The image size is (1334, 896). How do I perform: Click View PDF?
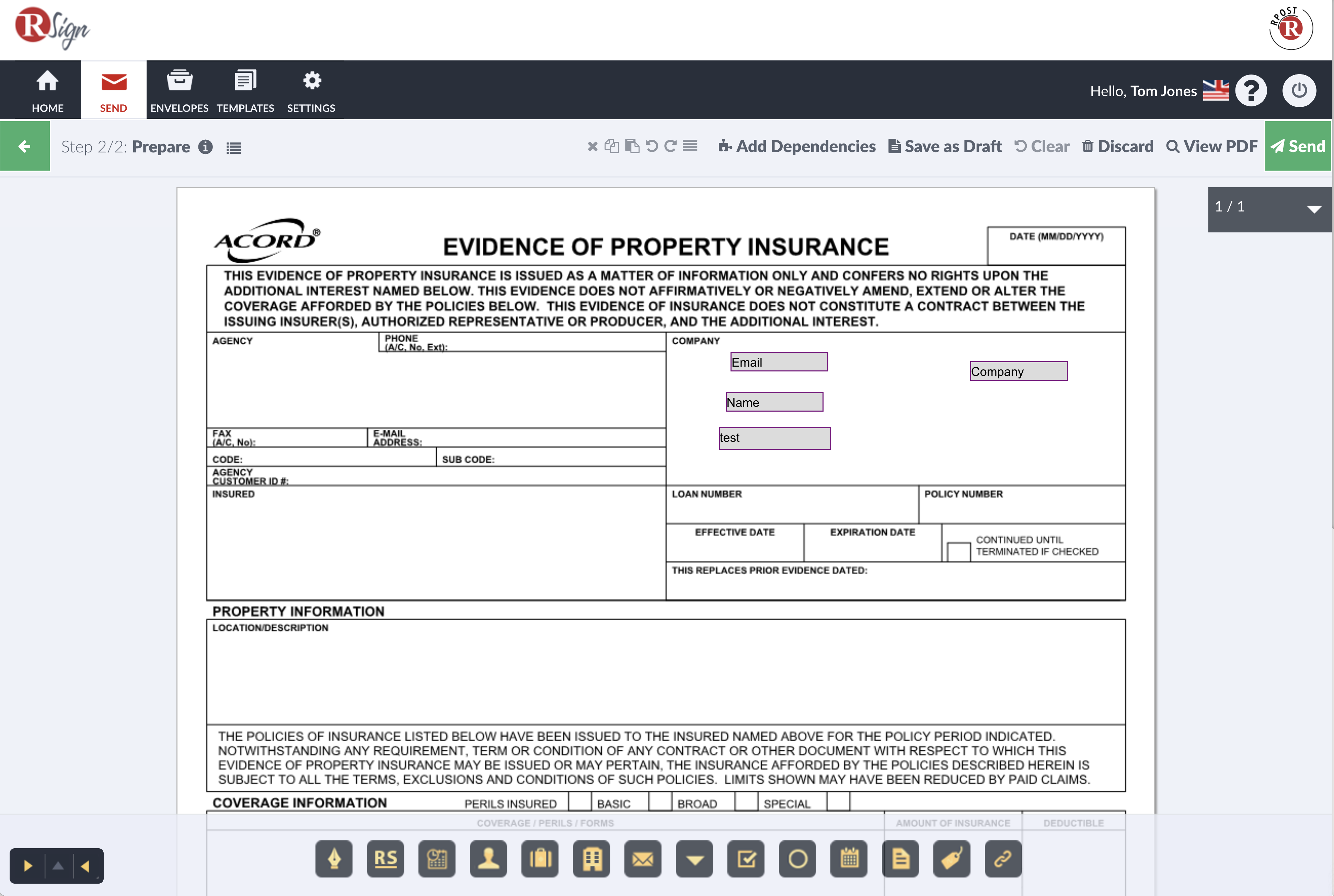[1212, 146]
